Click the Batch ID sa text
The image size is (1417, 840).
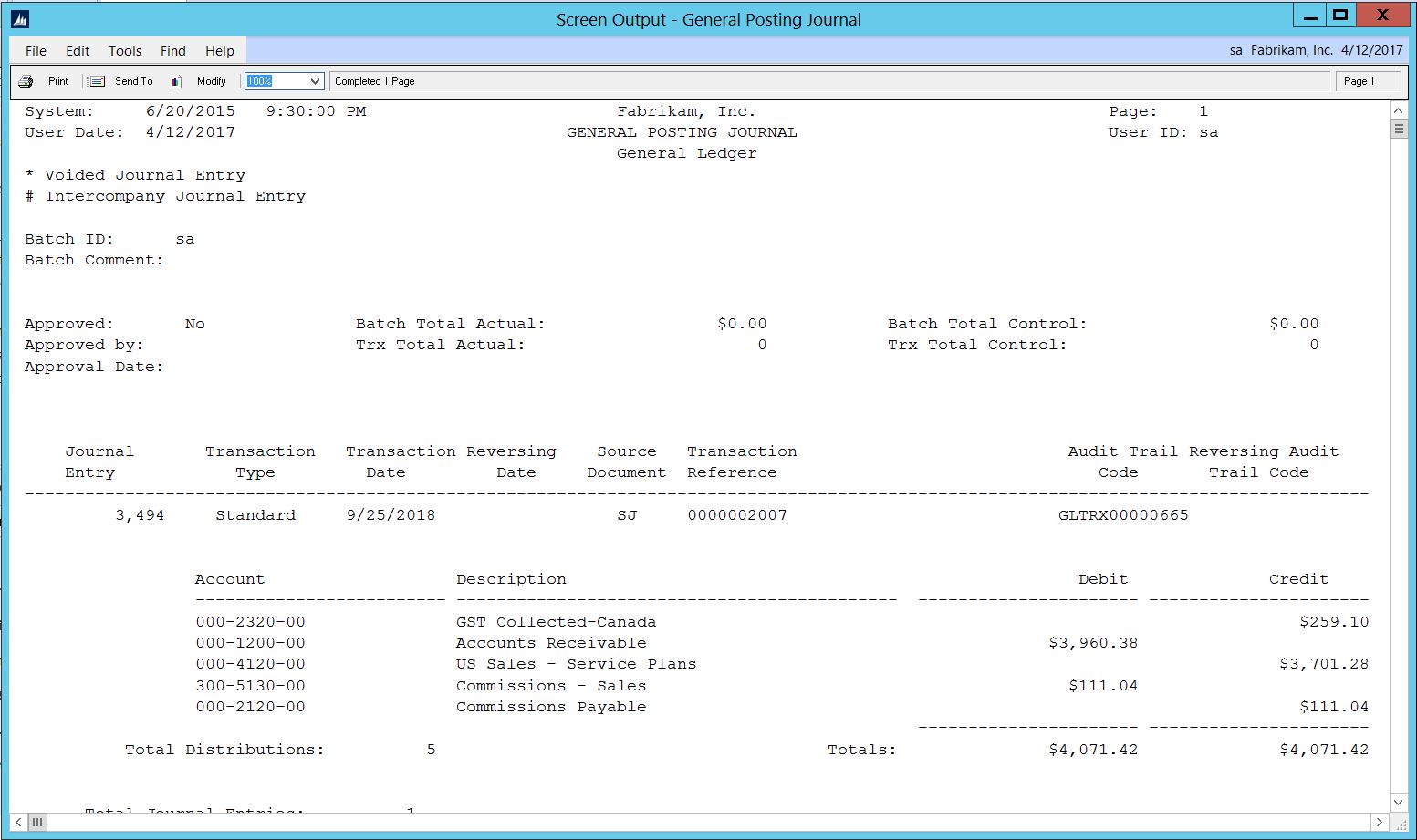[184, 238]
